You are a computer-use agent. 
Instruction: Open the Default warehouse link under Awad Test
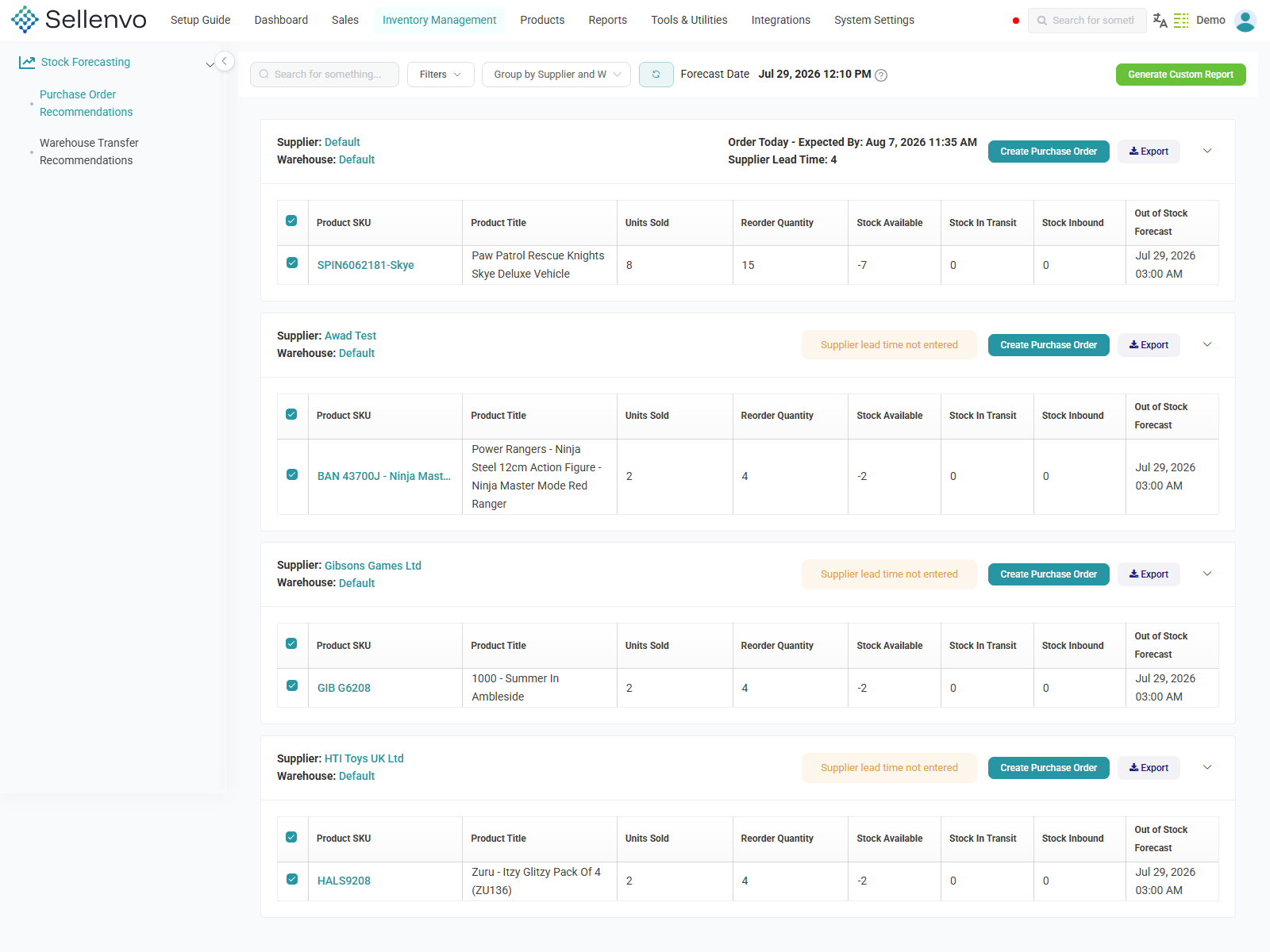pyautogui.click(x=356, y=353)
